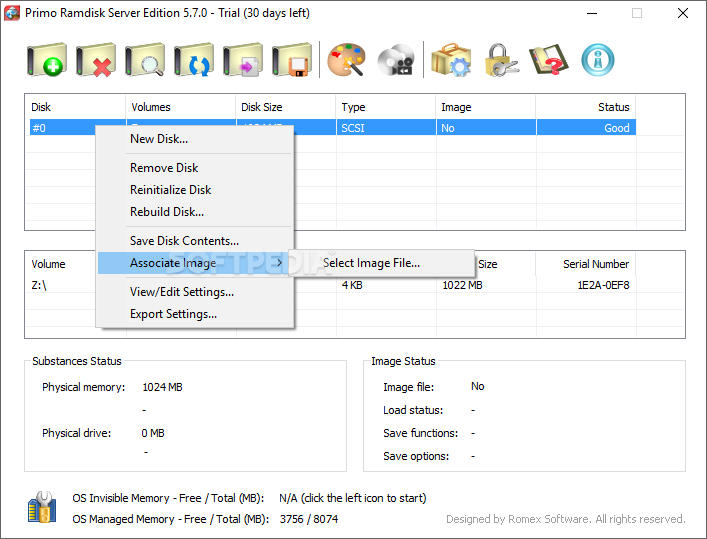The image size is (707, 539).
Task: Click the disk properties magnifier toolbar icon
Action: [x=145, y=60]
